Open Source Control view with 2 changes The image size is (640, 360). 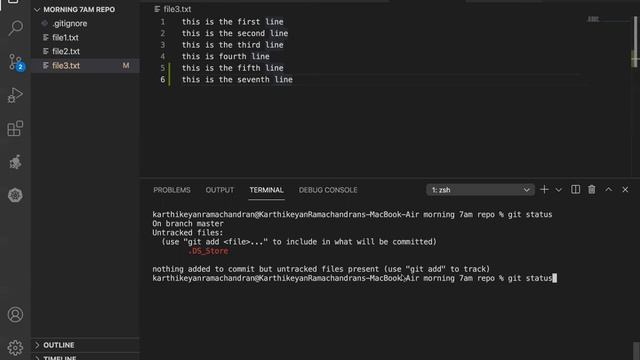click(16, 62)
